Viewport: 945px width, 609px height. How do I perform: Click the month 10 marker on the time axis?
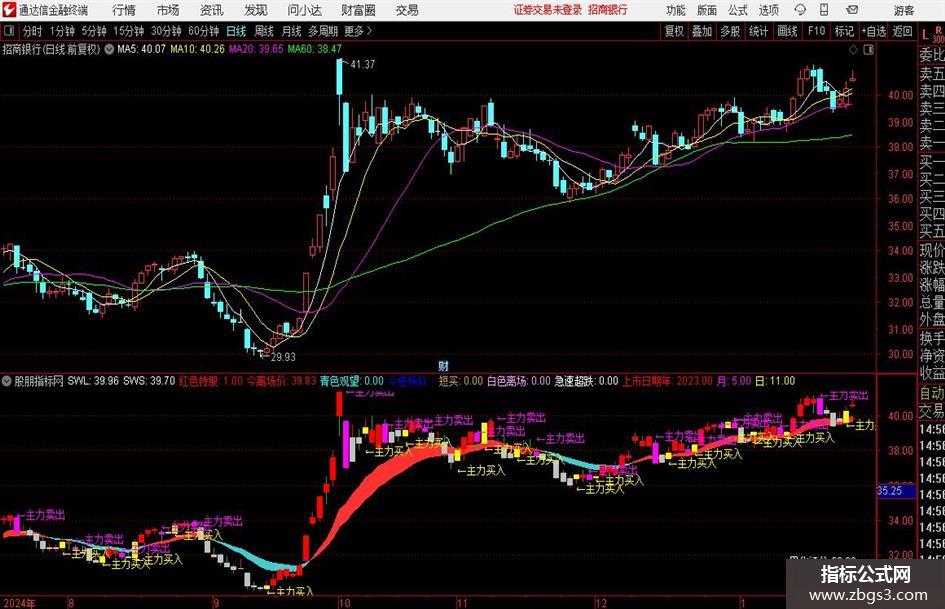(344, 603)
